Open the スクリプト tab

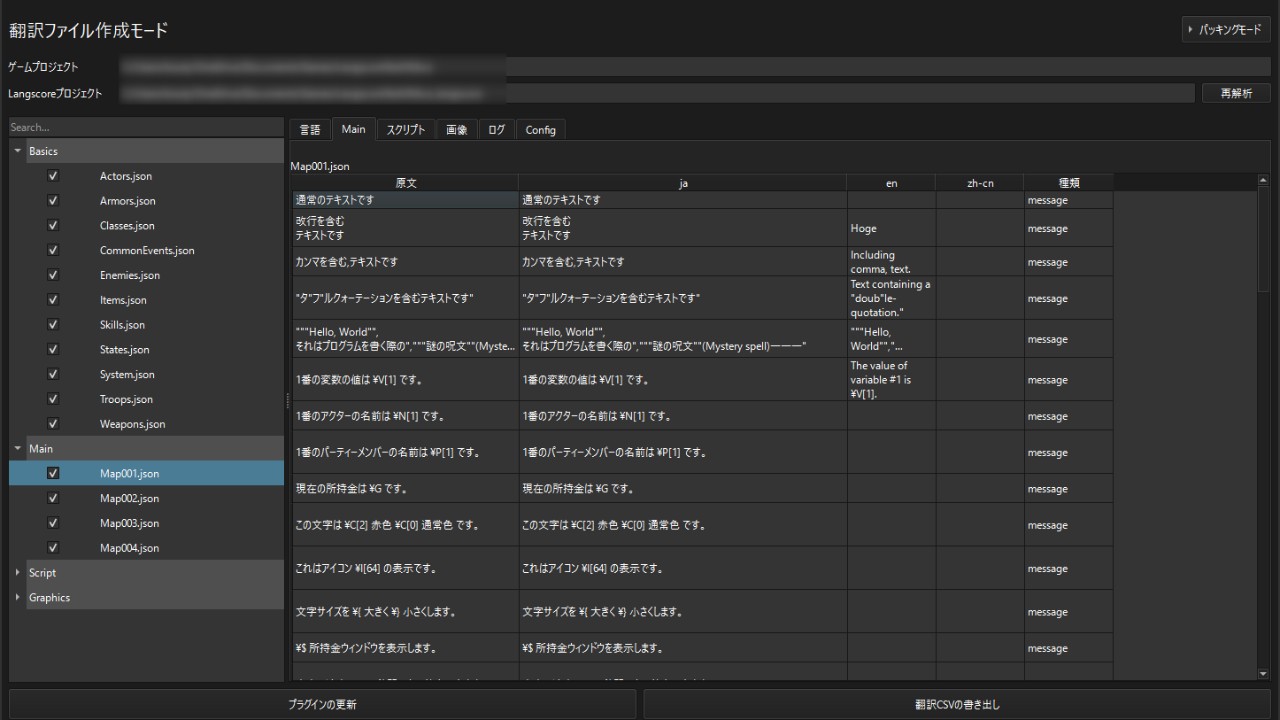pos(406,130)
